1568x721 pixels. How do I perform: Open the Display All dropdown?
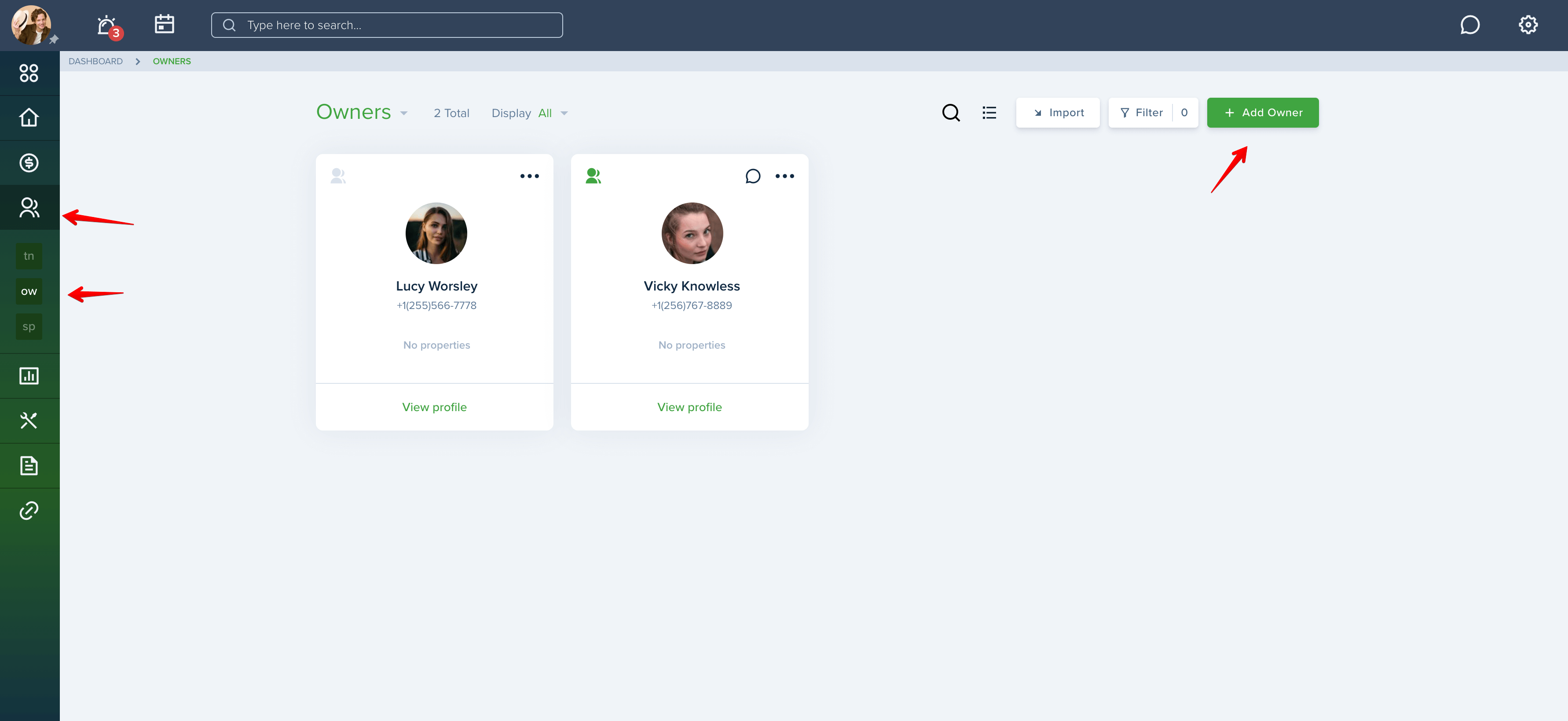point(530,113)
